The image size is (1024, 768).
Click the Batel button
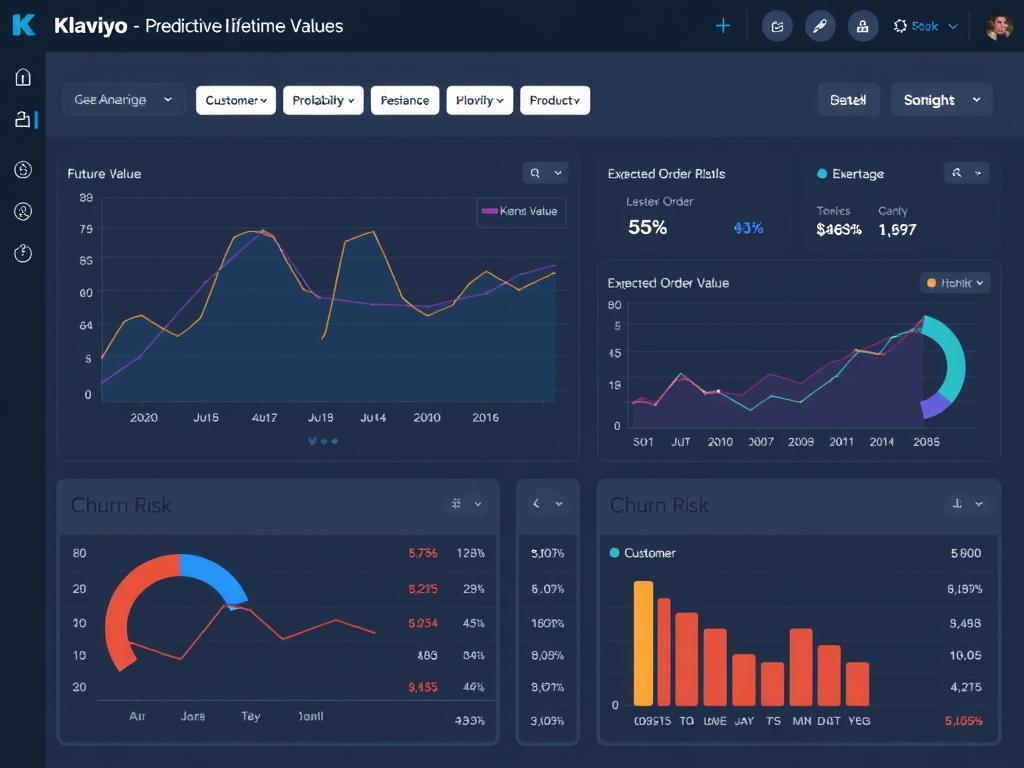click(x=848, y=100)
